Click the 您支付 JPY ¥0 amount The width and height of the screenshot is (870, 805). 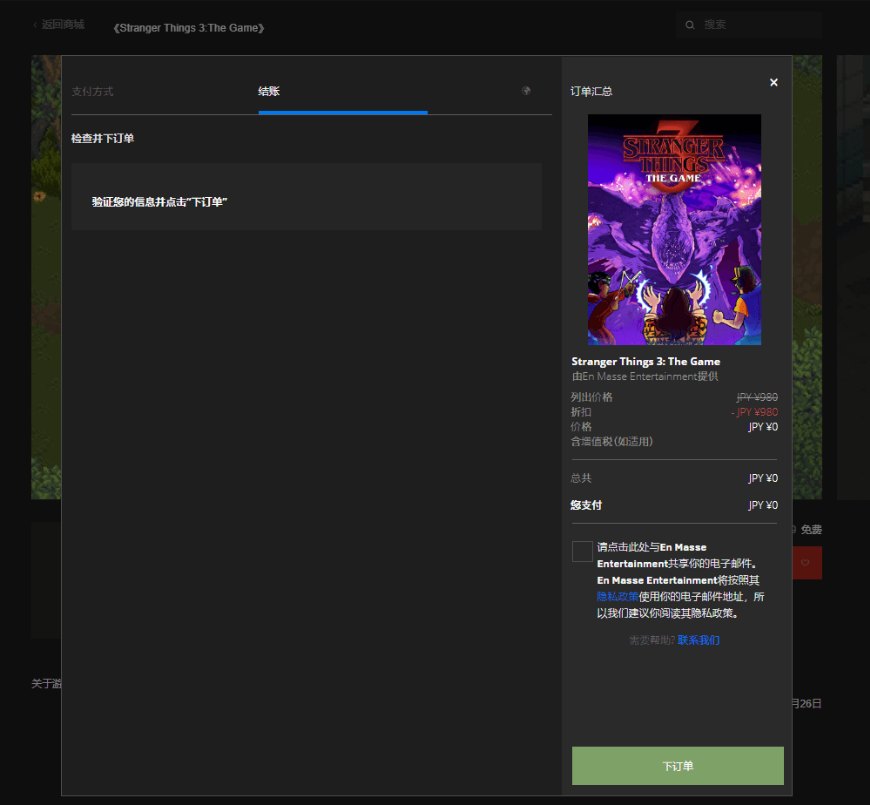762,506
